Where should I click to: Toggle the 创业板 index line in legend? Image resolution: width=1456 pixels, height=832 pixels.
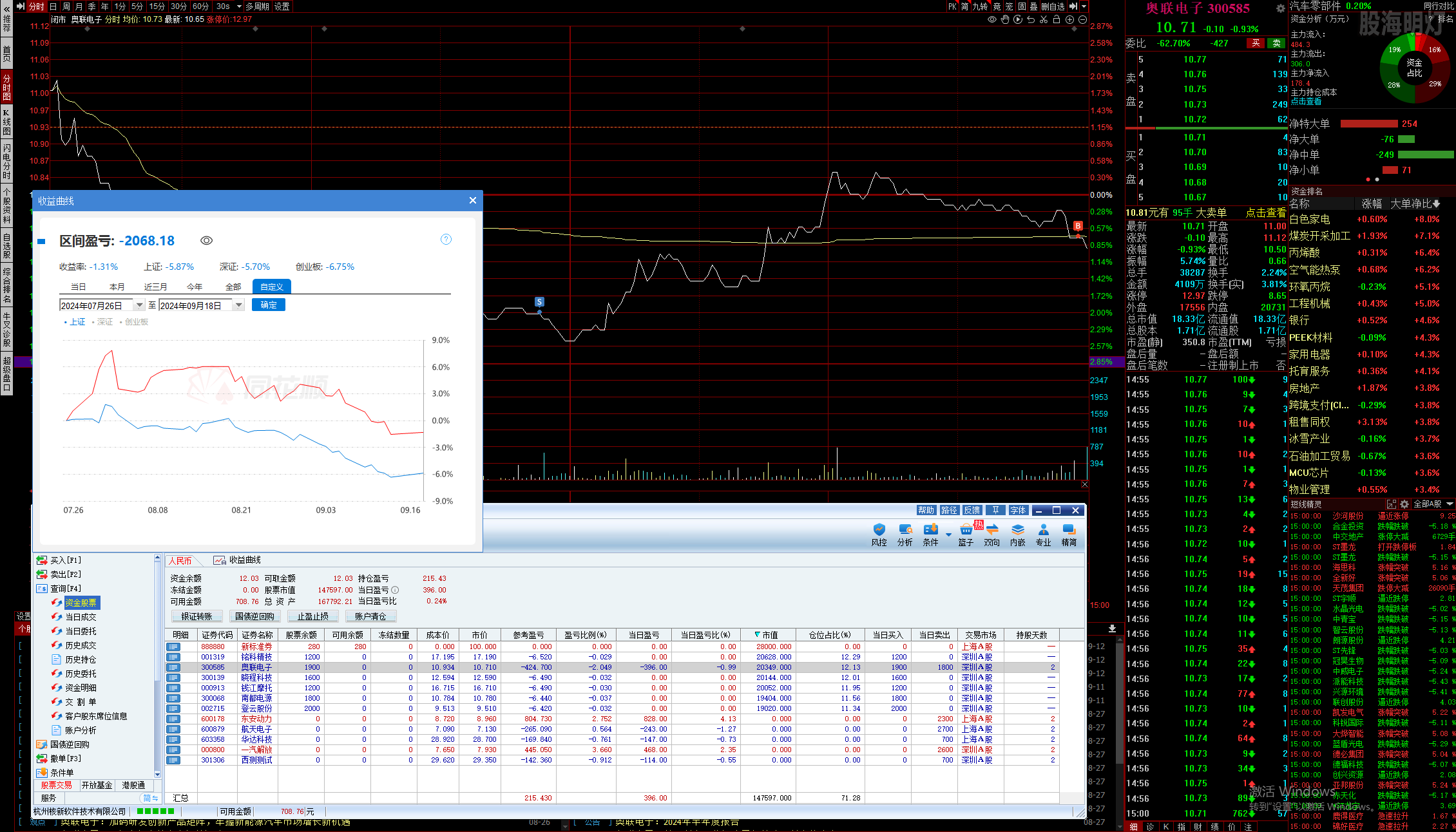coord(133,322)
